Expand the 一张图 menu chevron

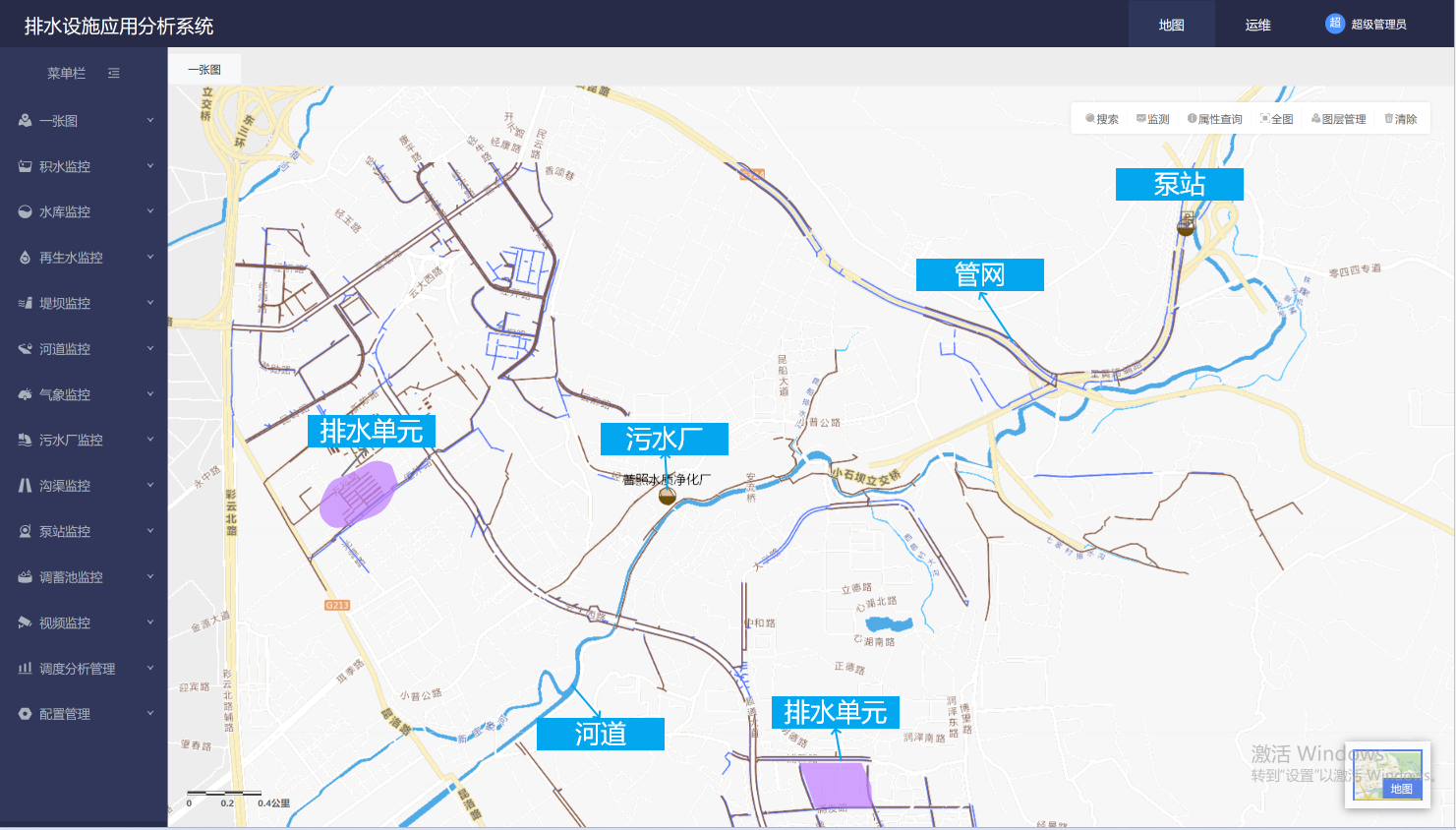tap(150, 120)
